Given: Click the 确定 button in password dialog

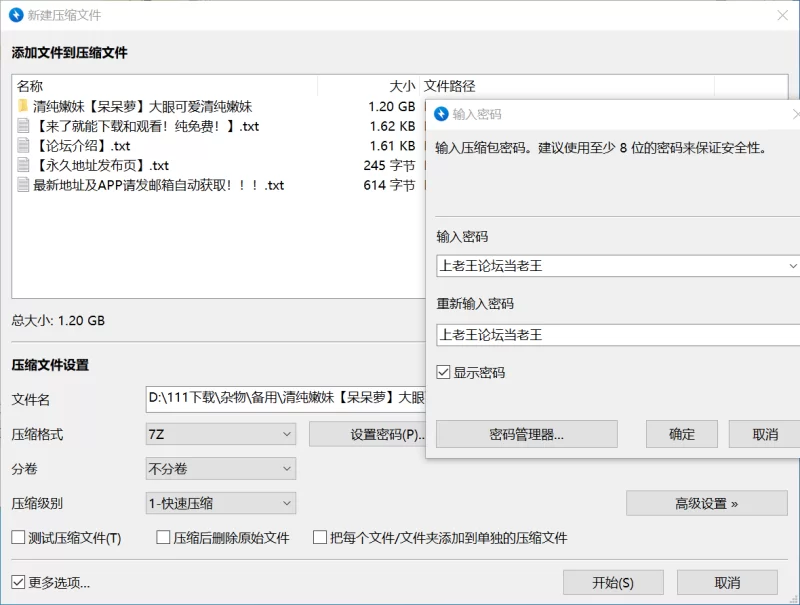Looking at the screenshot, I should pyautogui.click(x=681, y=434).
